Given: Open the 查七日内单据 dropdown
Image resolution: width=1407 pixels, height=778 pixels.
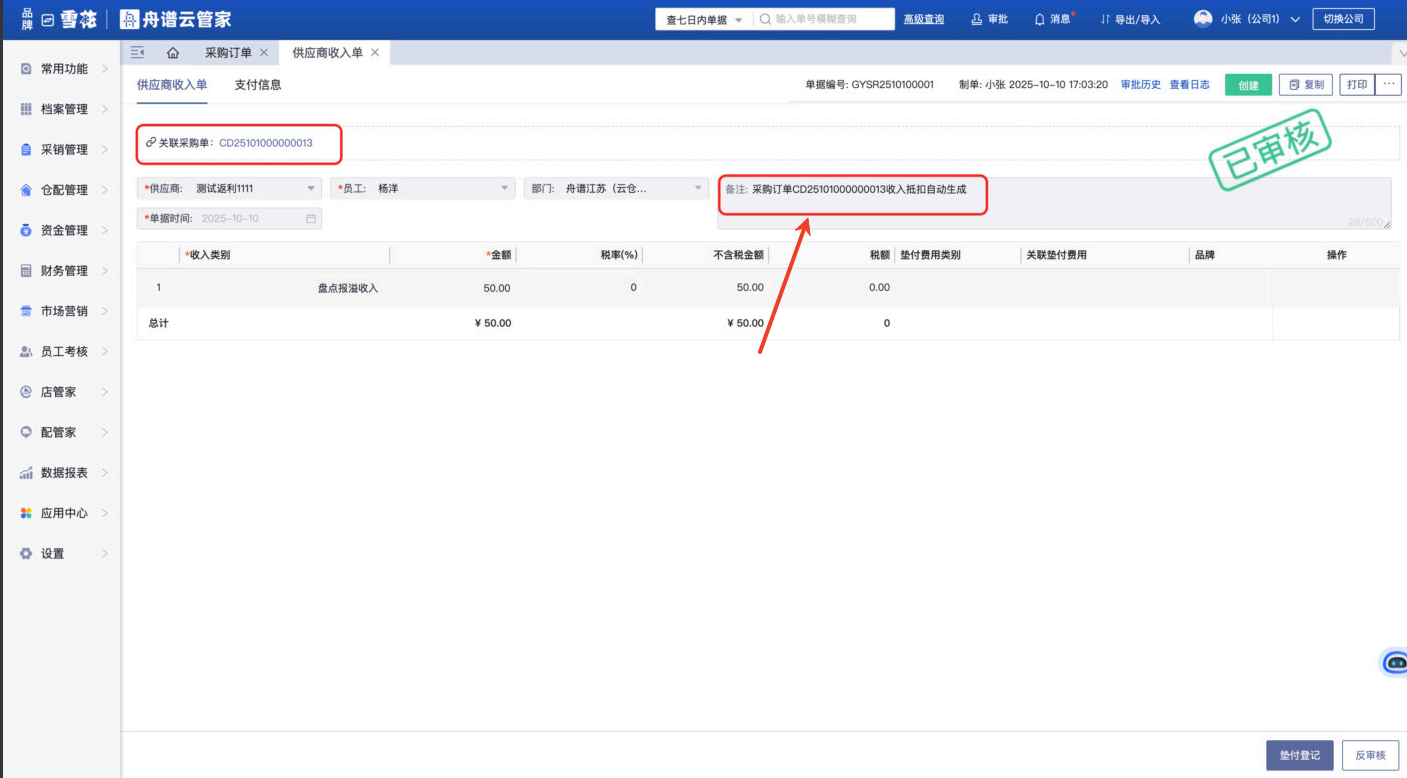Looking at the screenshot, I should pyautogui.click(x=704, y=19).
